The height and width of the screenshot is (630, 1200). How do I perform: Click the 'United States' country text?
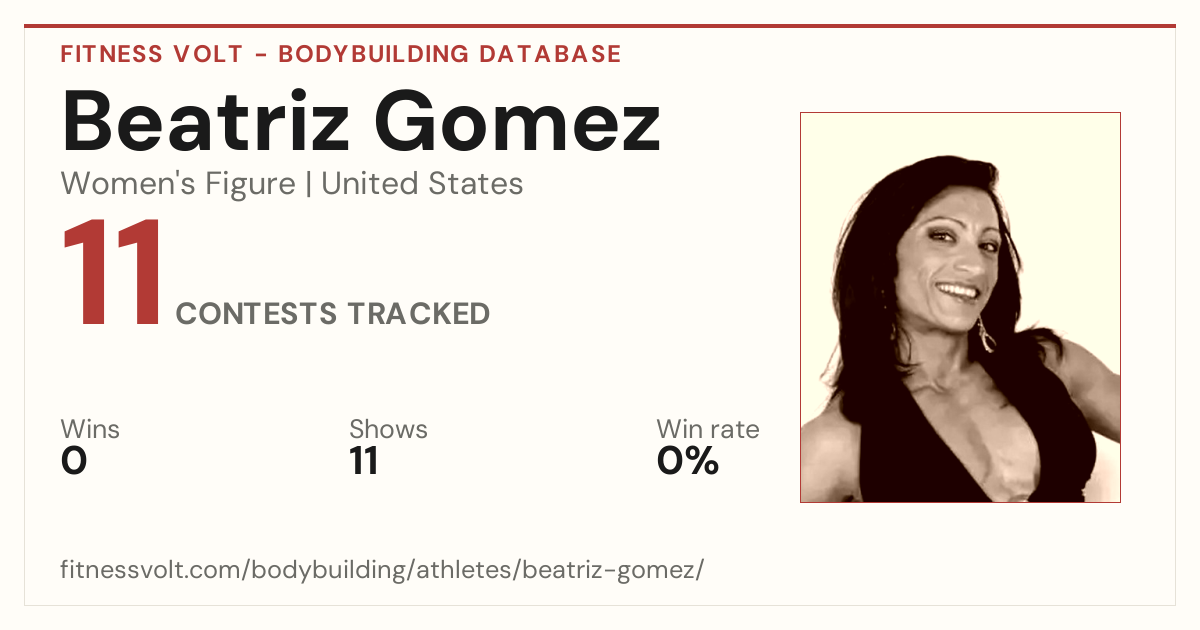point(422,184)
